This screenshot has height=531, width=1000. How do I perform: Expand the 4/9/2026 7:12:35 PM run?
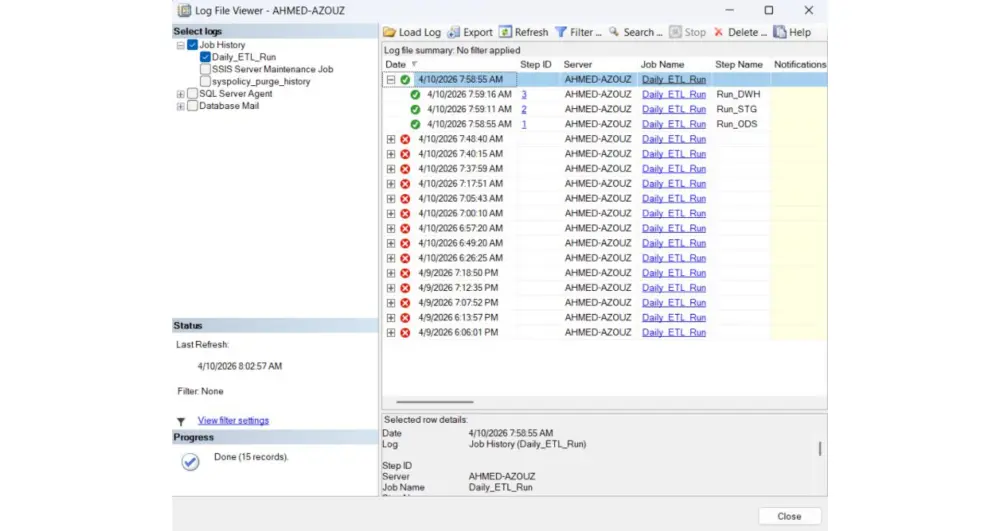pos(391,288)
